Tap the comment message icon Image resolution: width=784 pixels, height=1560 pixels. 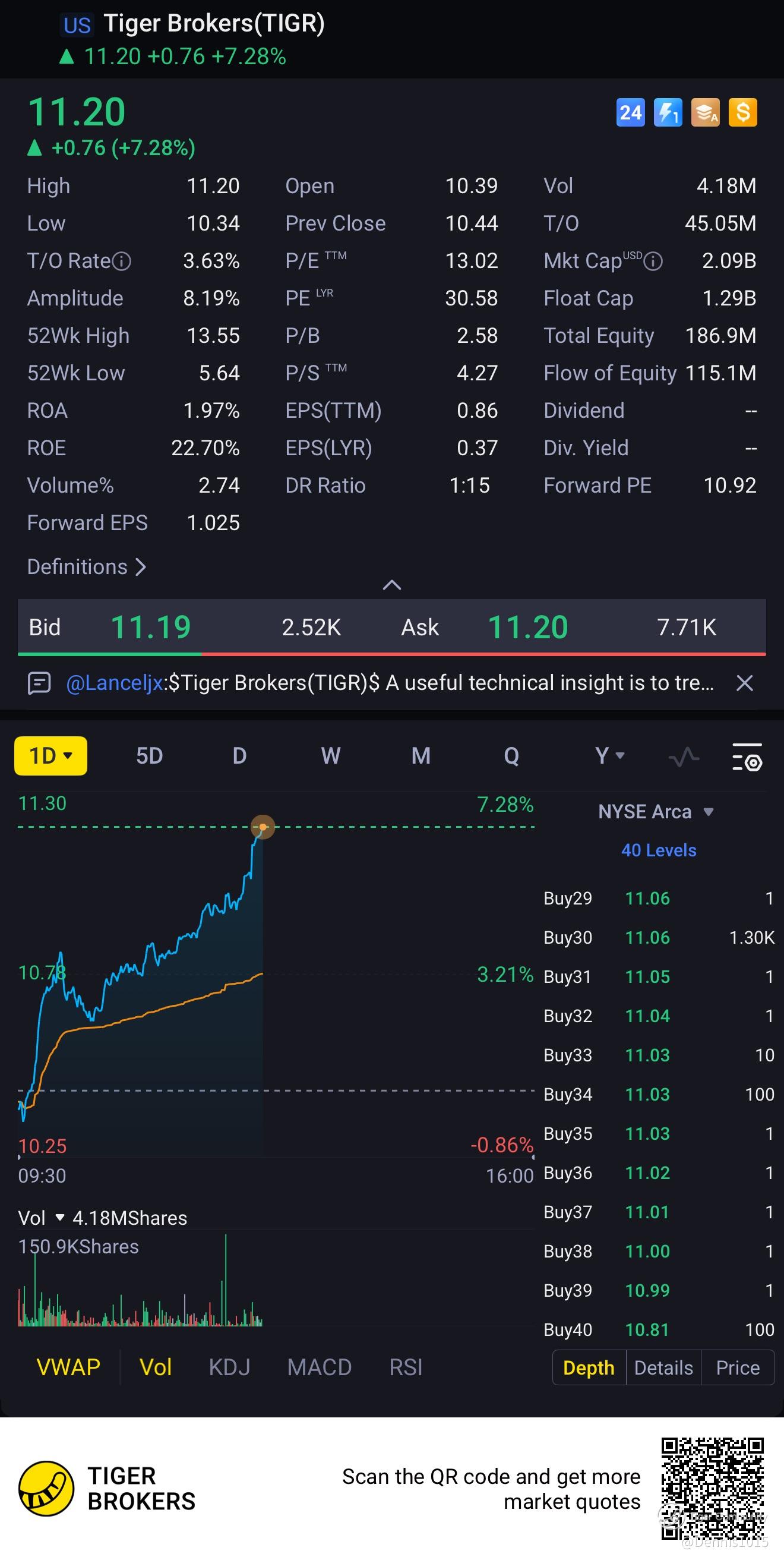(39, 683)
